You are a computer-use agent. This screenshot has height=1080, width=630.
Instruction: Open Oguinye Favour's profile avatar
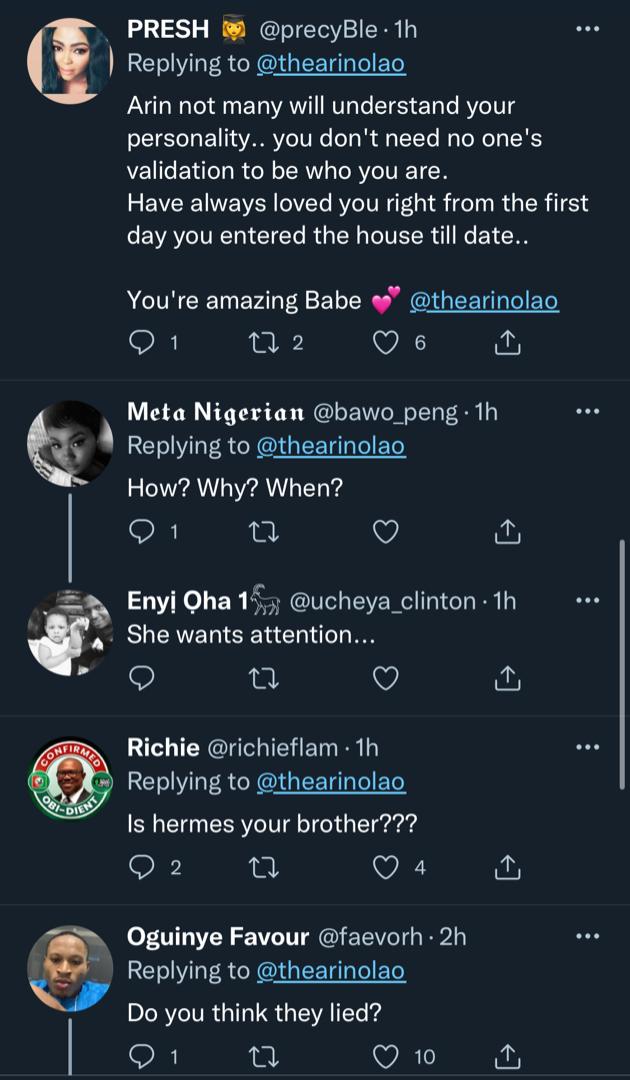point(69,968)
